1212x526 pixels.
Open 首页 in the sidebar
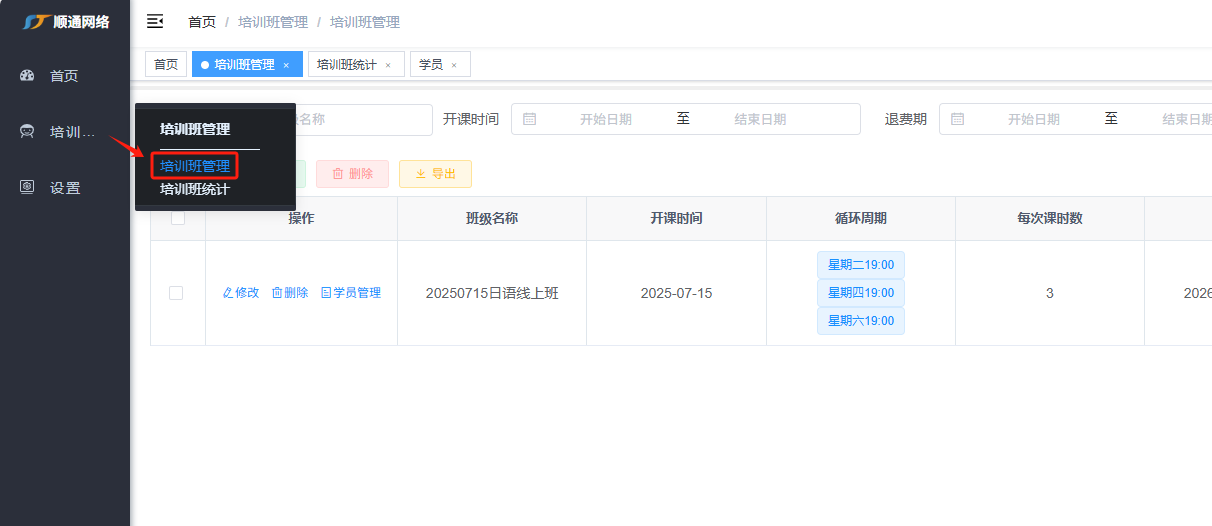65,75
